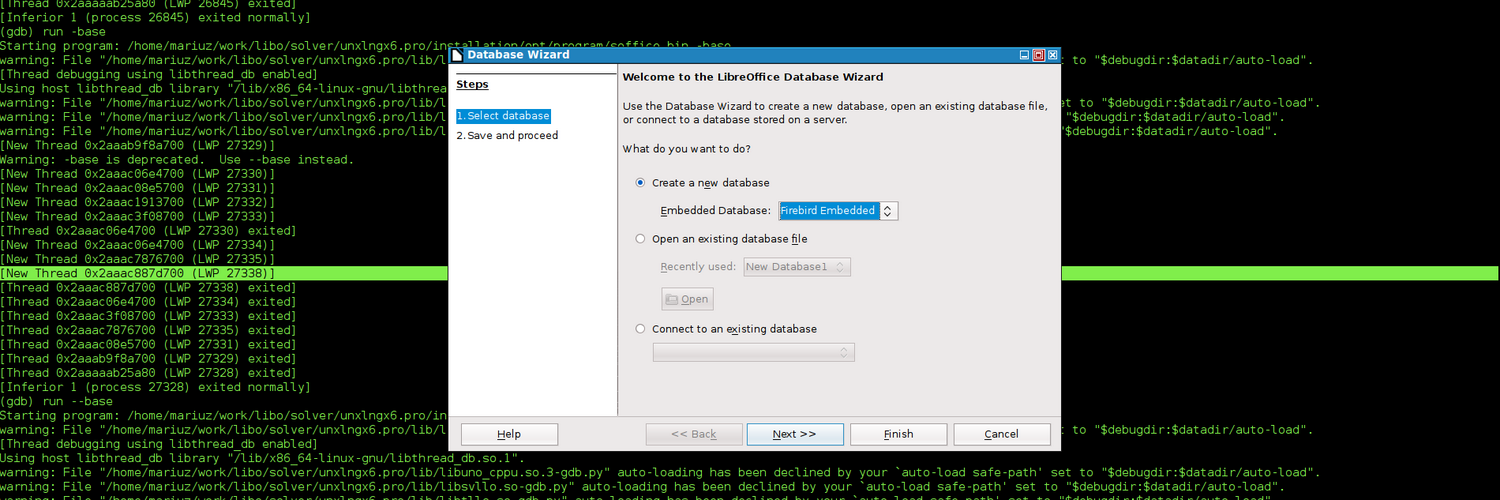Proceed with the Next >> button
The image size is (1500, 500).
[x=795, y=434]
